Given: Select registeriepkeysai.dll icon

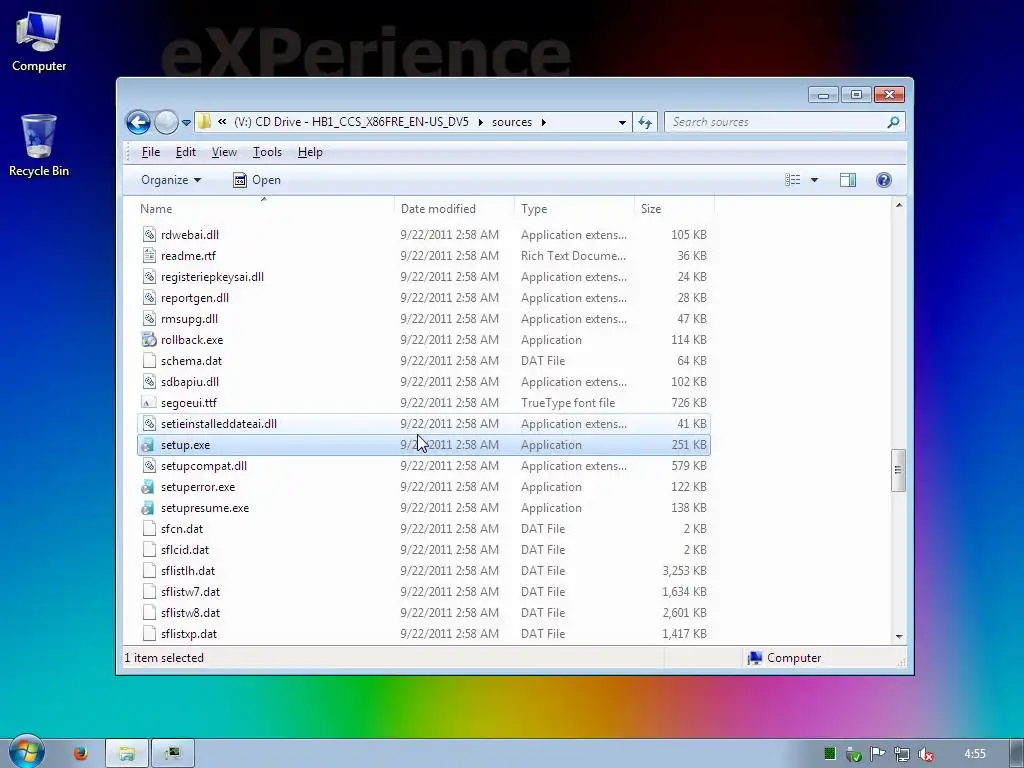Looking at the screenshot, I should pyautogui.click(x=149, y=277).
